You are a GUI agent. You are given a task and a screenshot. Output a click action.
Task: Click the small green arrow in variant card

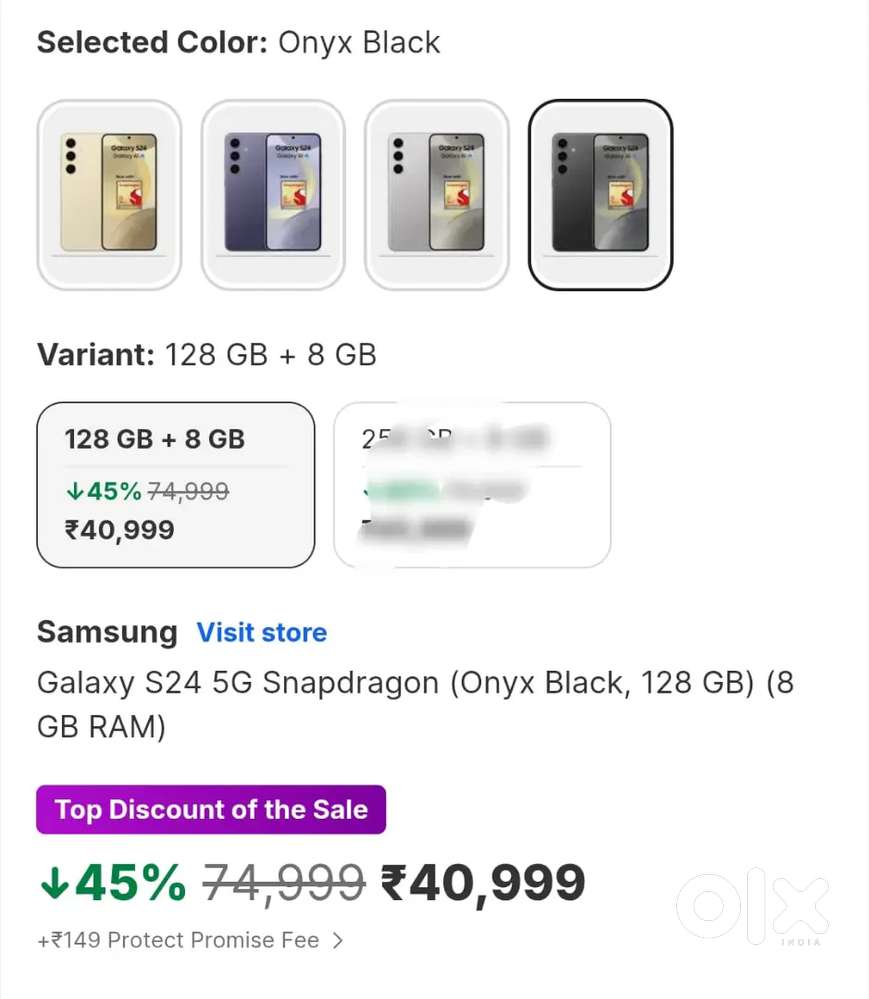coord(74,491)
